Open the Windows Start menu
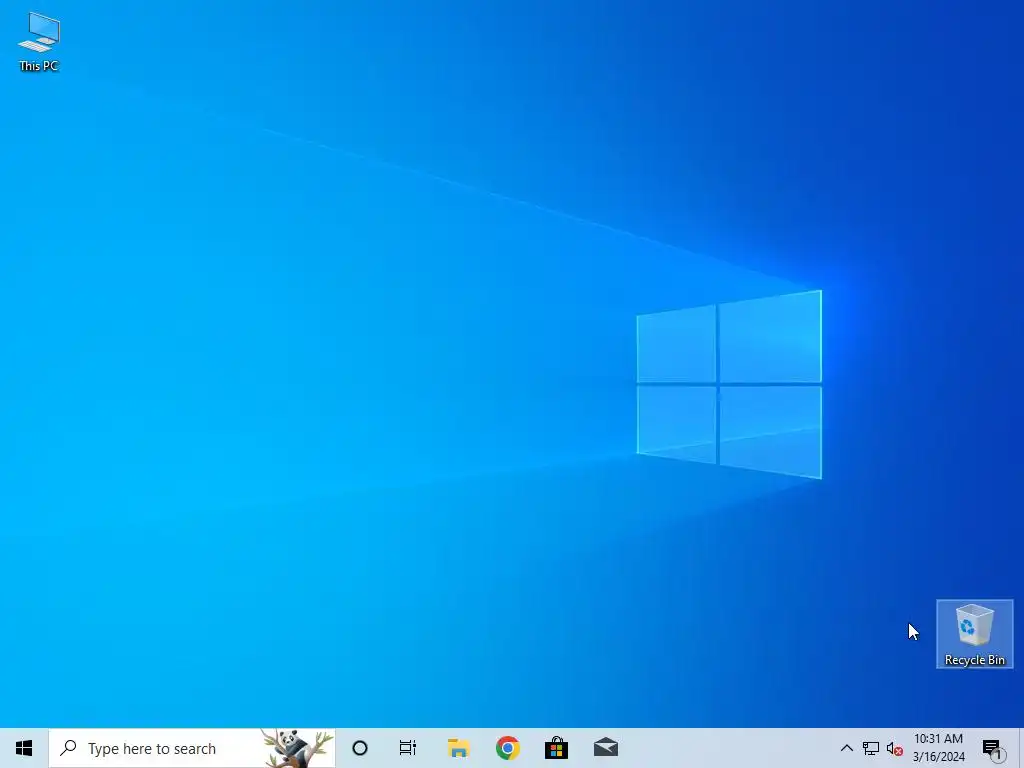Viewport: 1024px width, 768px height. (24, 748)
